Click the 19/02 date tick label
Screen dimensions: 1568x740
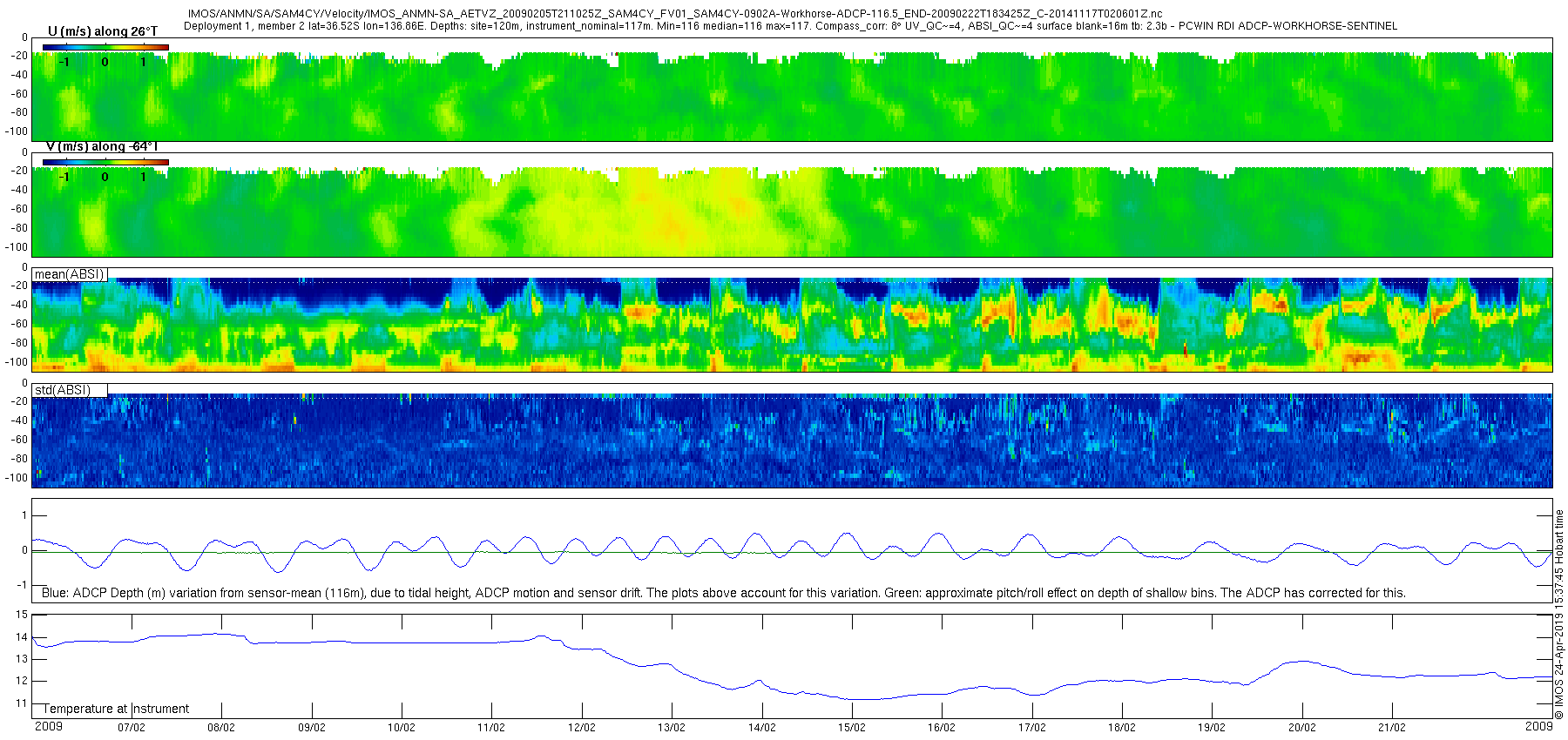1212,728
